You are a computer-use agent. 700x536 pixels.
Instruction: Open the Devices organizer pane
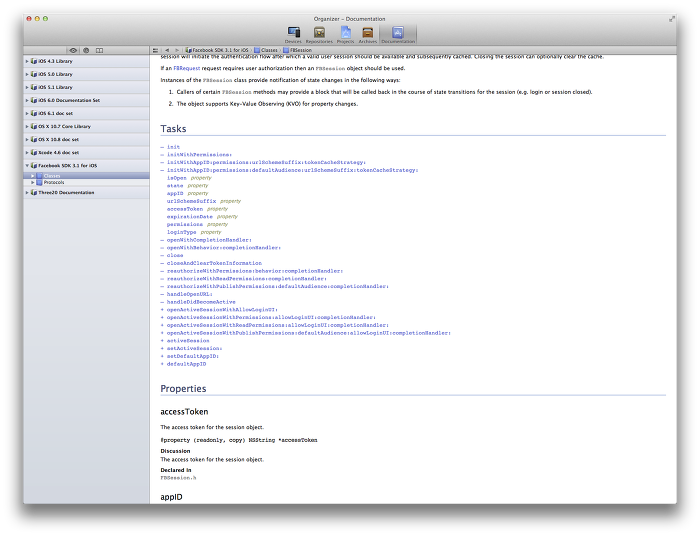tap(293, 34)
